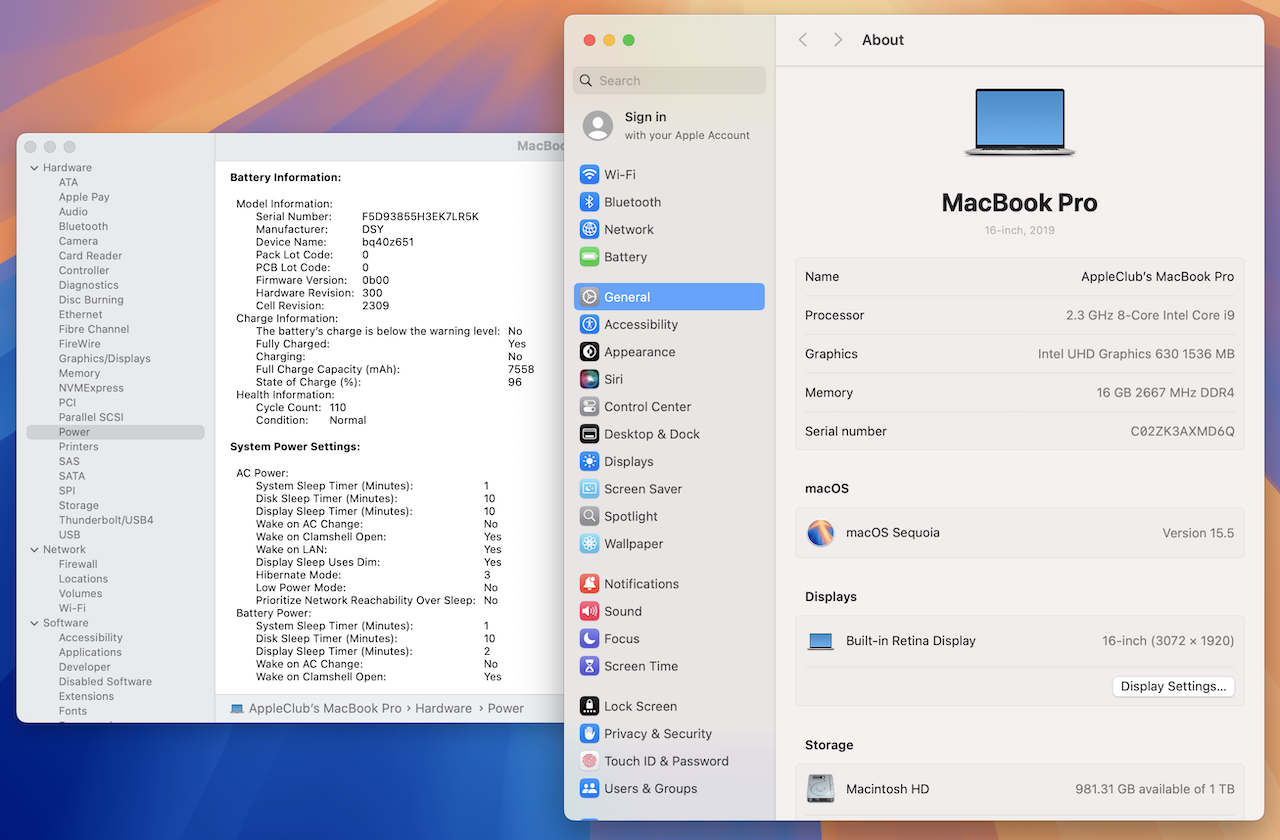The height and width of the screenshot is (840, 1280).
Task: Open the Sound speaker icon
Action: click(589, 611)
